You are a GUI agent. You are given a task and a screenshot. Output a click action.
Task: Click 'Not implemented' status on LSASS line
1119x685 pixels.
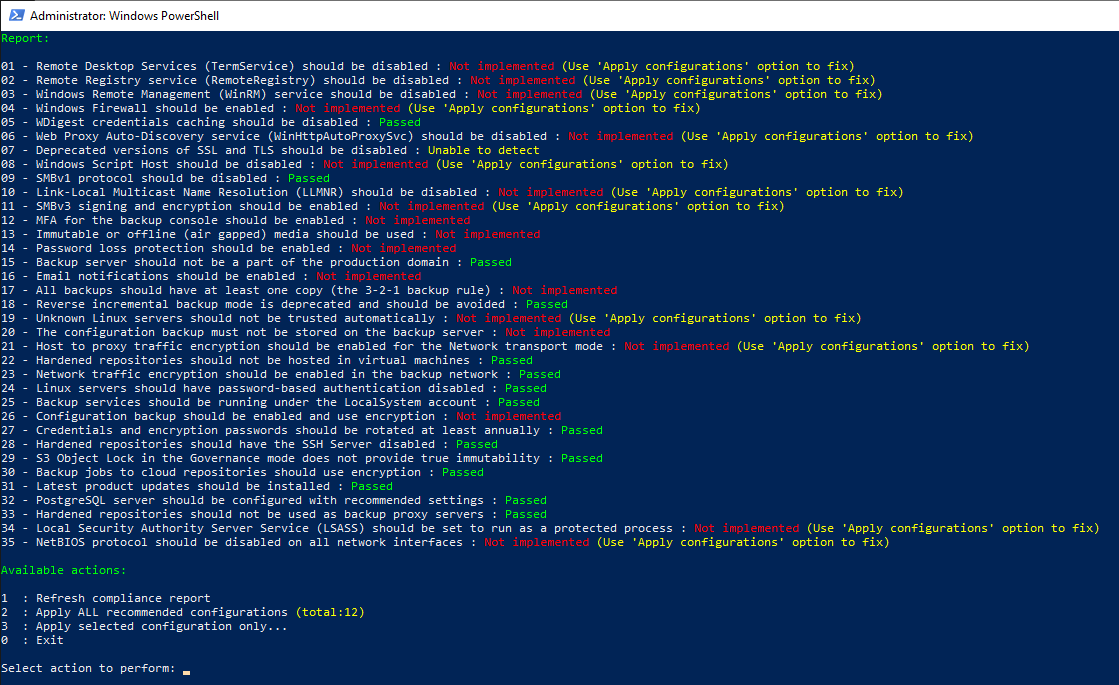[x=746, y=528]
